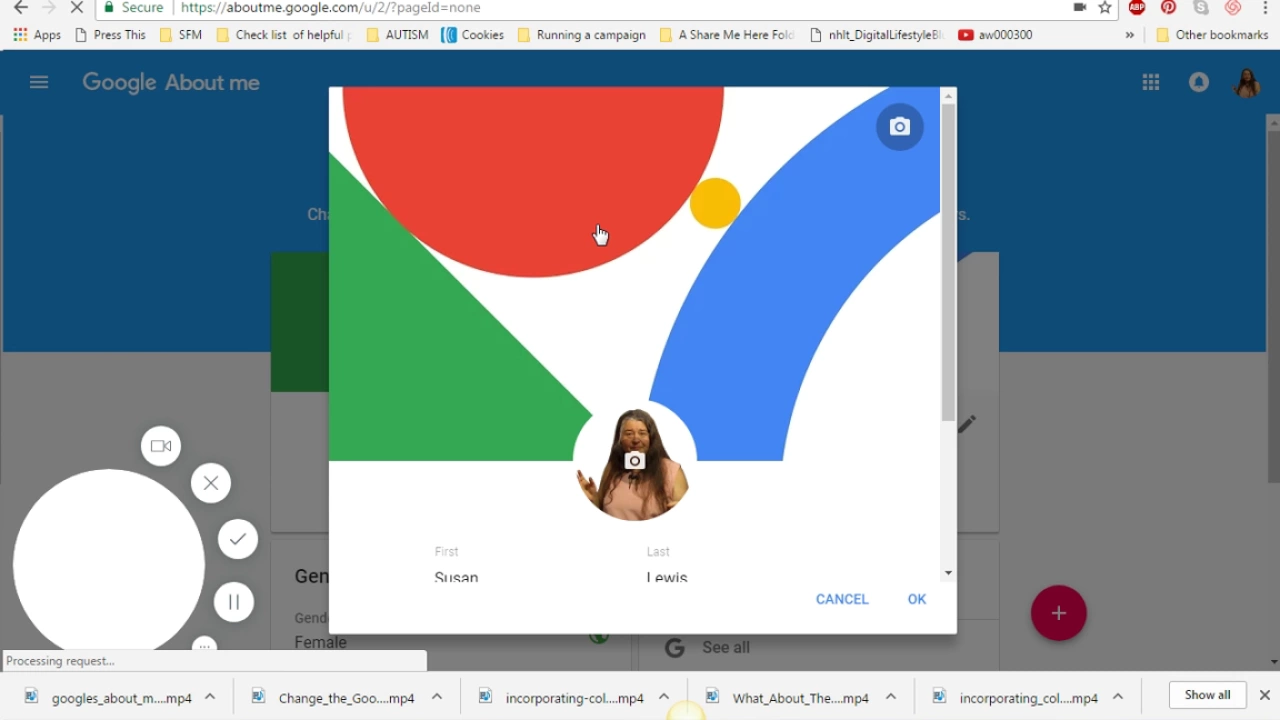Close the downloads bar
Screen dimensions: 1280x720
(x=1264, y=695)
